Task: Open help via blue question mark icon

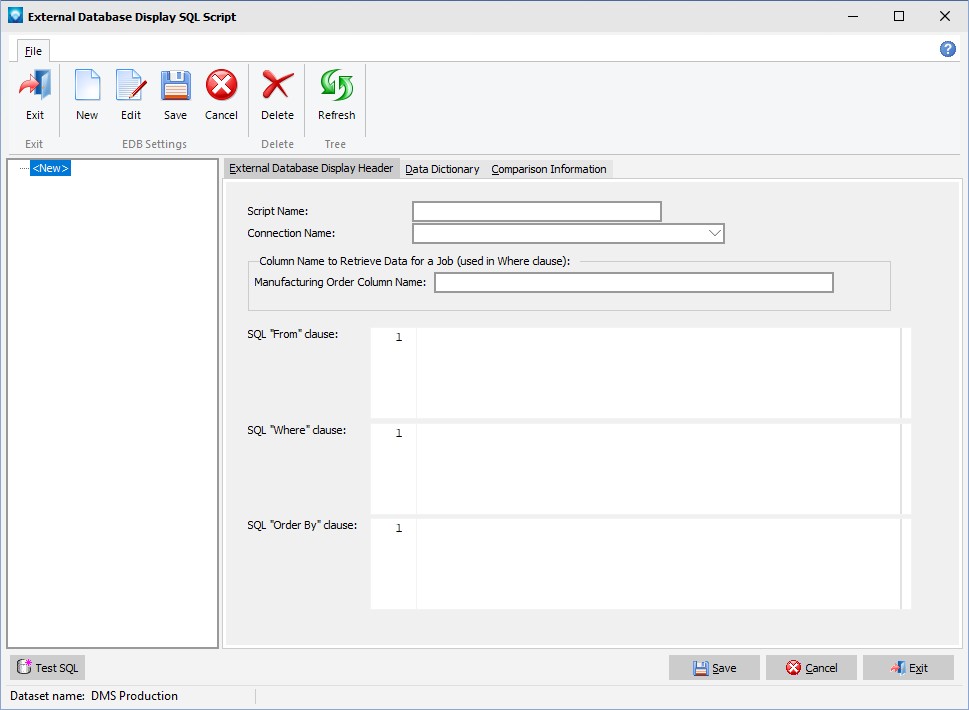Action: click(947, 49)
